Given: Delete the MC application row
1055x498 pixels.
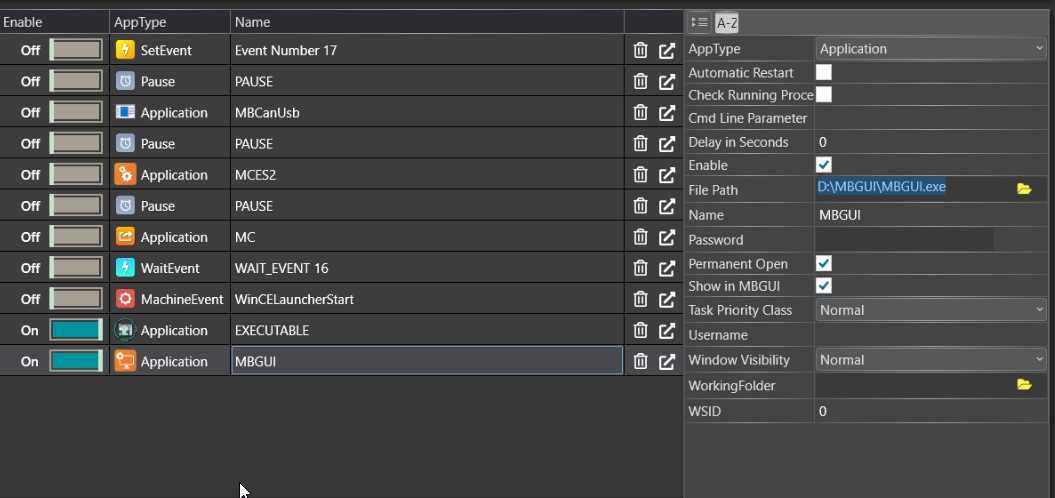Looking at the screenshot, I should (x=641, y=237).
